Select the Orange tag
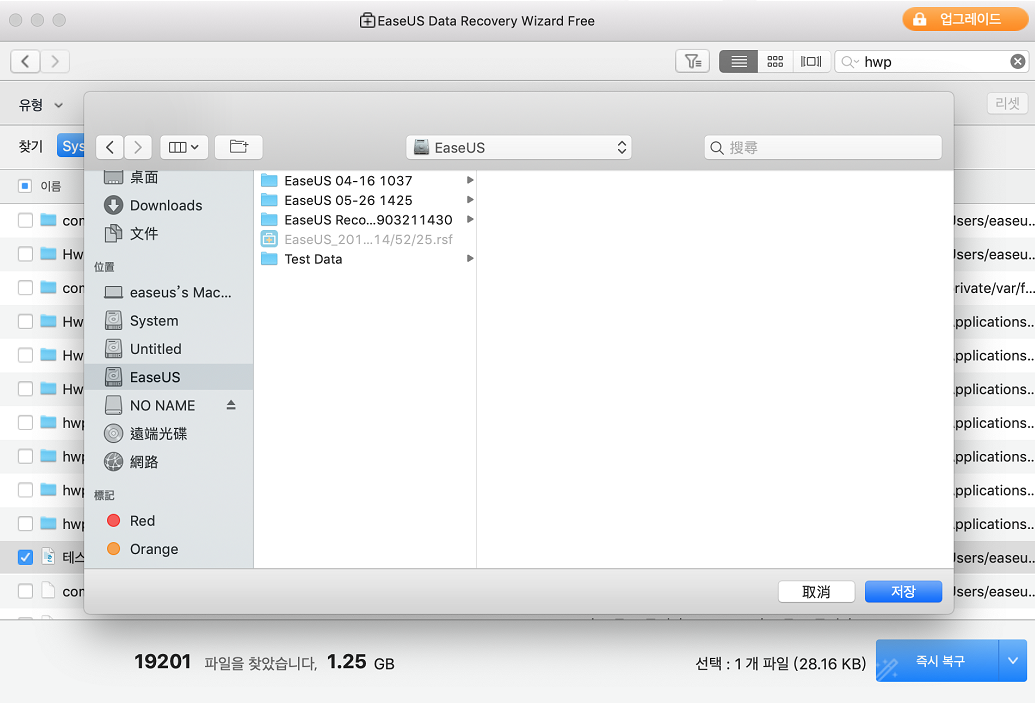The width and height of the screenshot is (1035, 703). coord(168,549)
